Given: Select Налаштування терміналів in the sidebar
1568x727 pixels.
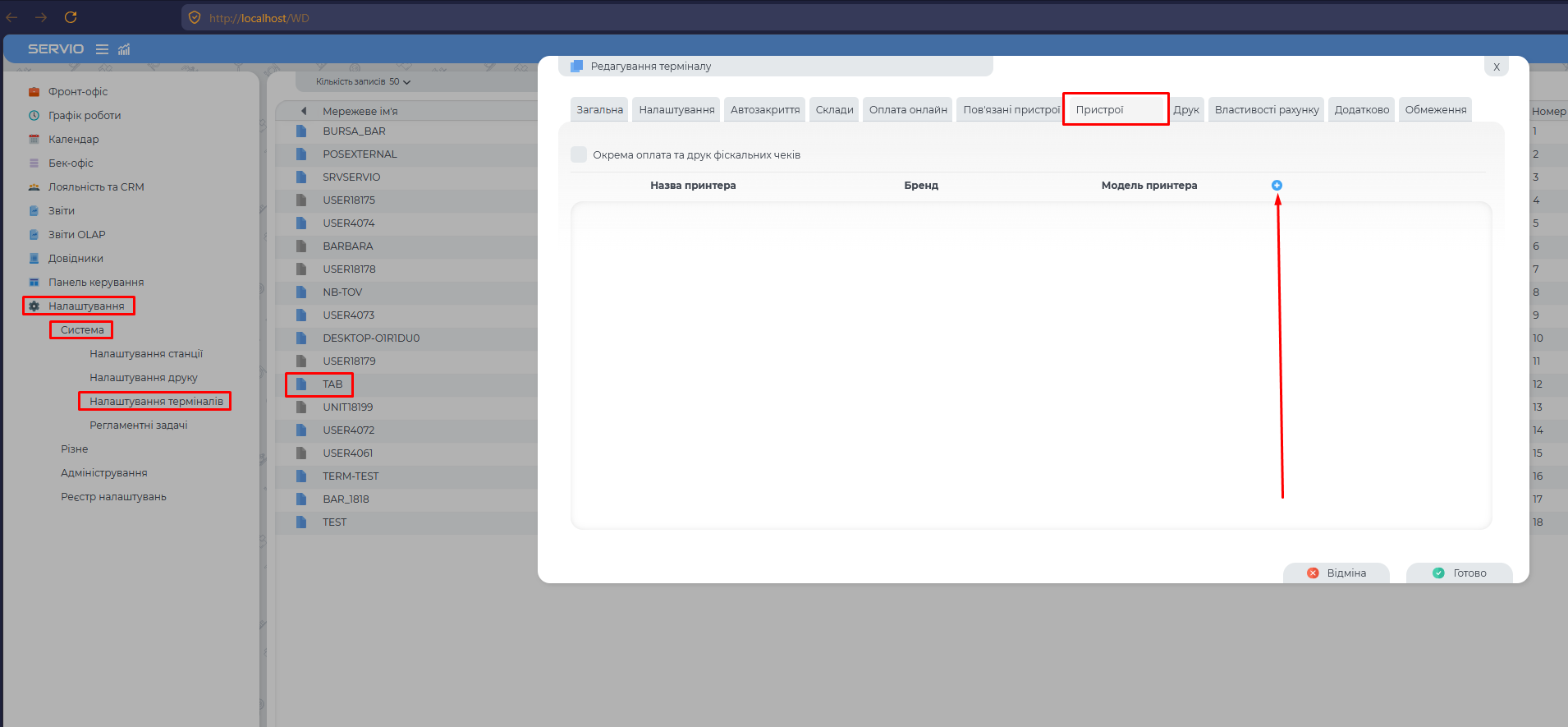Looking at the screenshot, I should click(x=156, y=402).
